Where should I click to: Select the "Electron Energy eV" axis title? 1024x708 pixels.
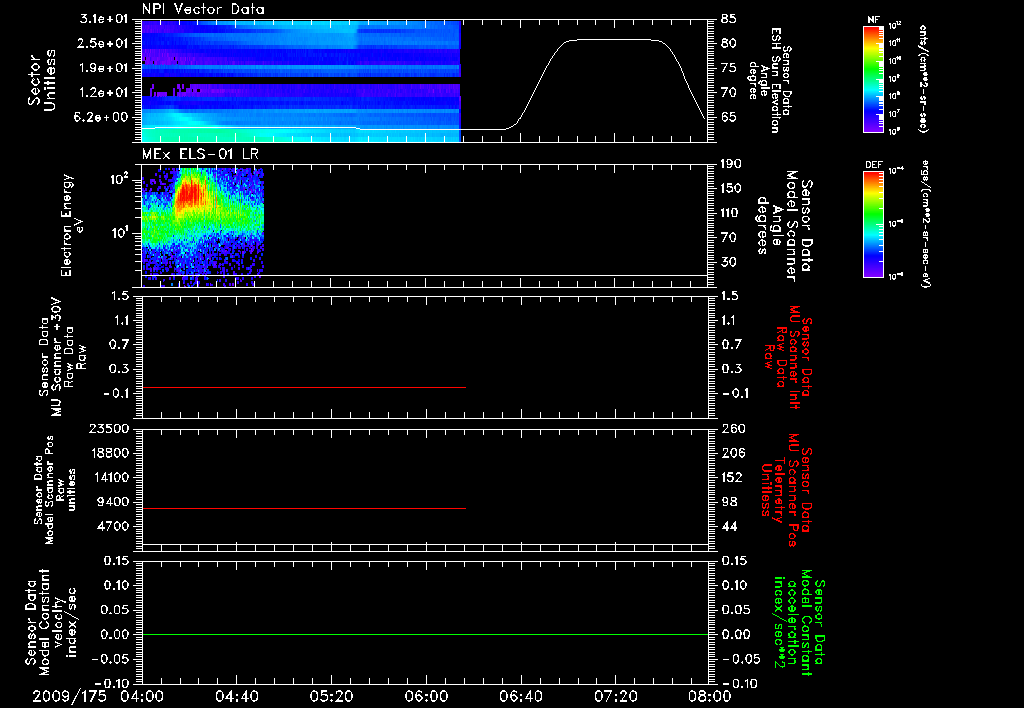pos(73,225)
